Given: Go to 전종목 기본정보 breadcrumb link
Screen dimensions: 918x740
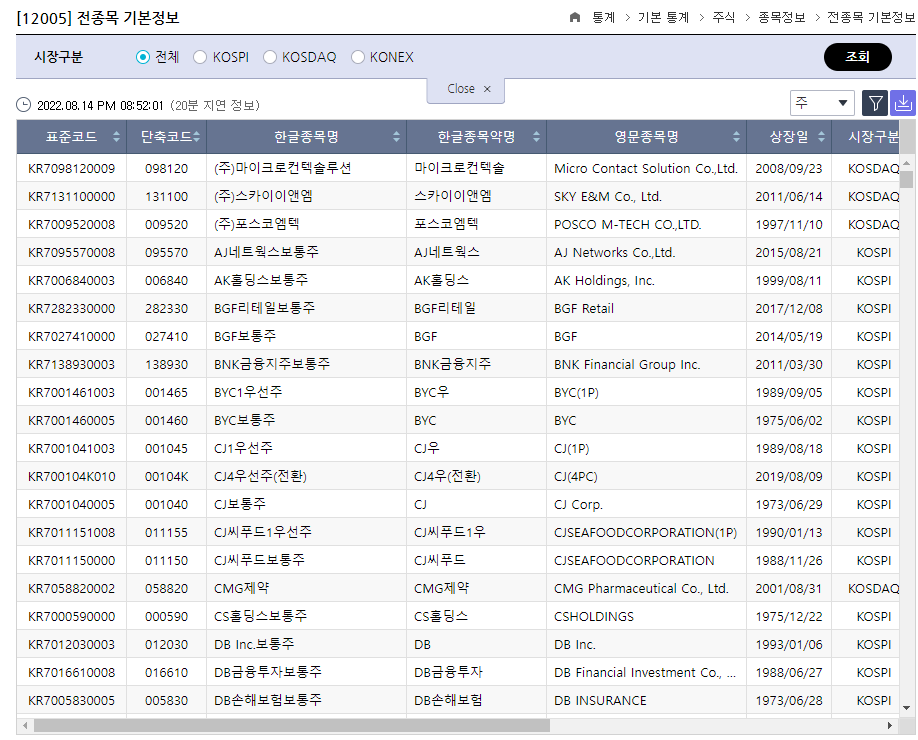Looking at the screenshot, I should pyautogui.click(x=871, y=18).
